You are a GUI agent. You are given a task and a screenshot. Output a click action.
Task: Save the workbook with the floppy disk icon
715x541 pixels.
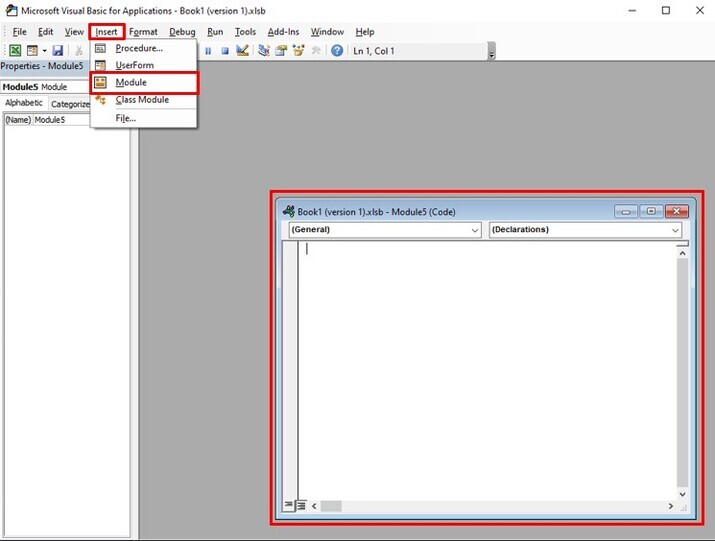pyautogui.click(x=58, y=51)
